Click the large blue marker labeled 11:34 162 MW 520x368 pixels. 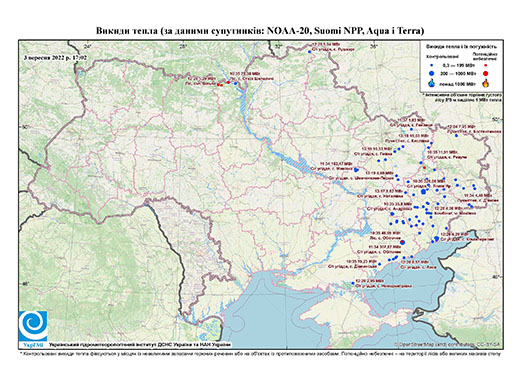pos(356,170)
